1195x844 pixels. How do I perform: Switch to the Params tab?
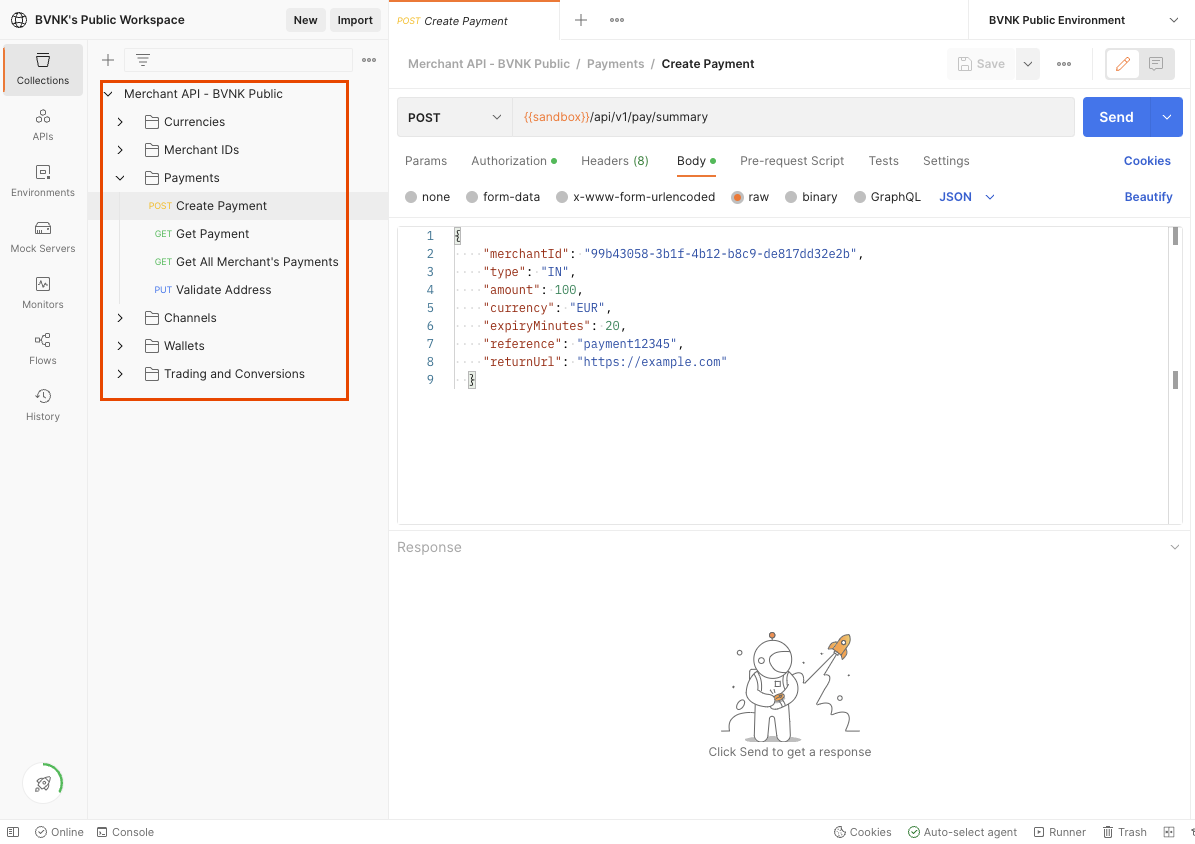click(x=426, y=161)
